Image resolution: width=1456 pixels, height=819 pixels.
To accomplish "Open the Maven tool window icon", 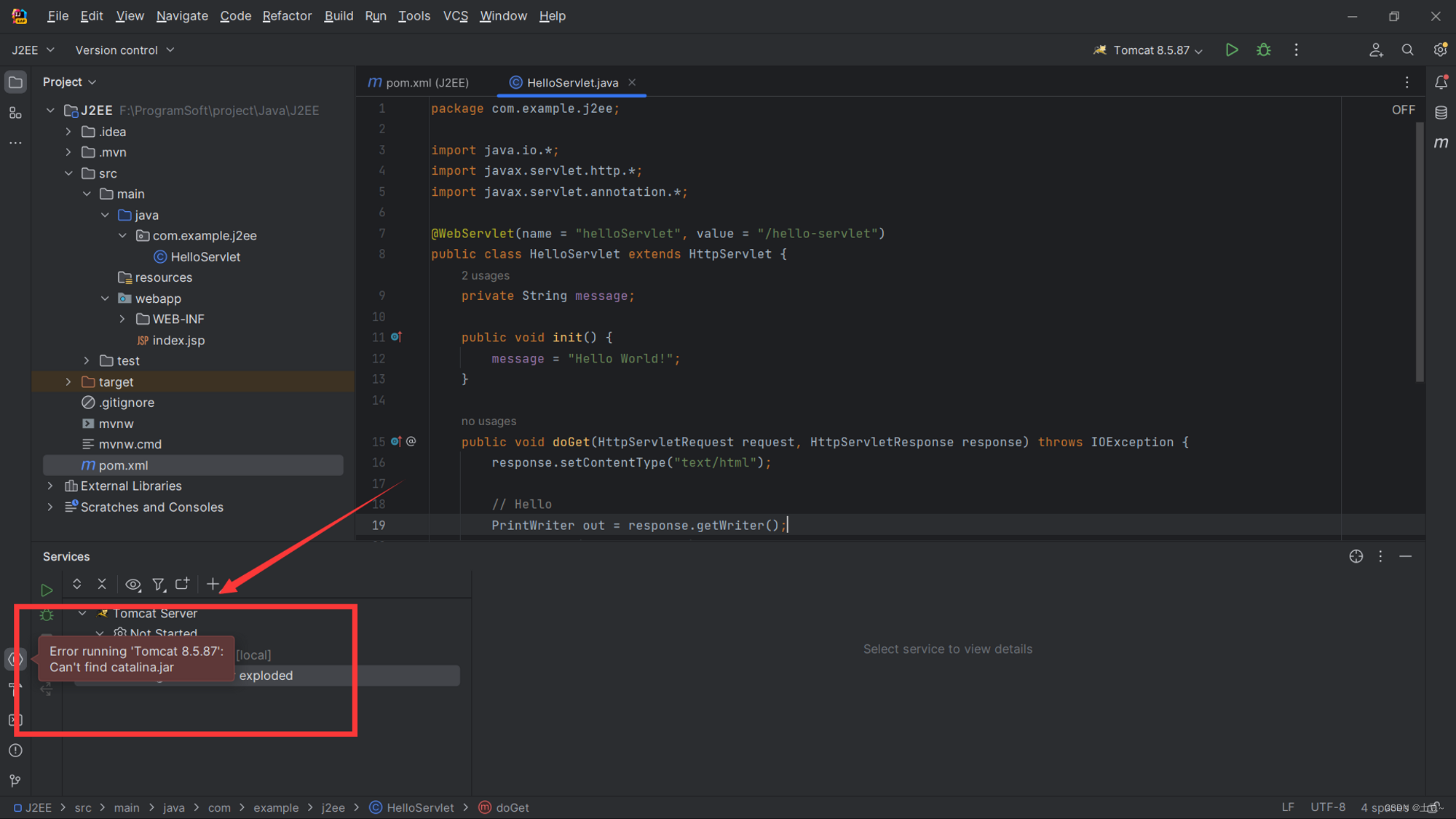I will pos(1441,143).
